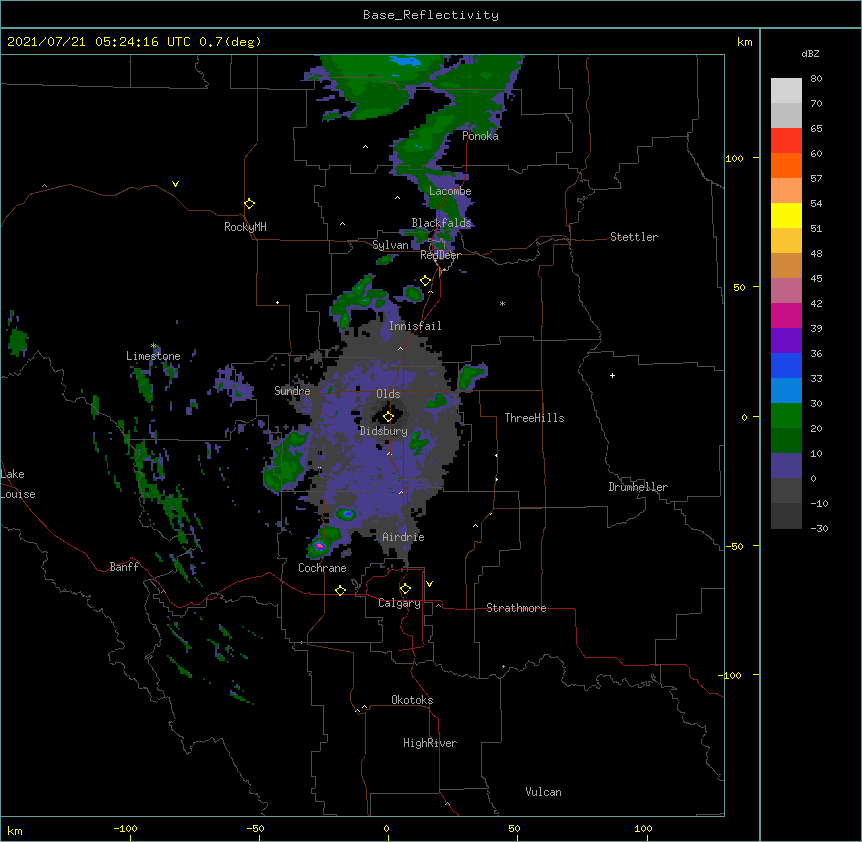The height and width of the screenshot is (842, 862).
Task: Pick the light gray 70–80 dBZ legend swatch
Action: click(x=786, y=91)
